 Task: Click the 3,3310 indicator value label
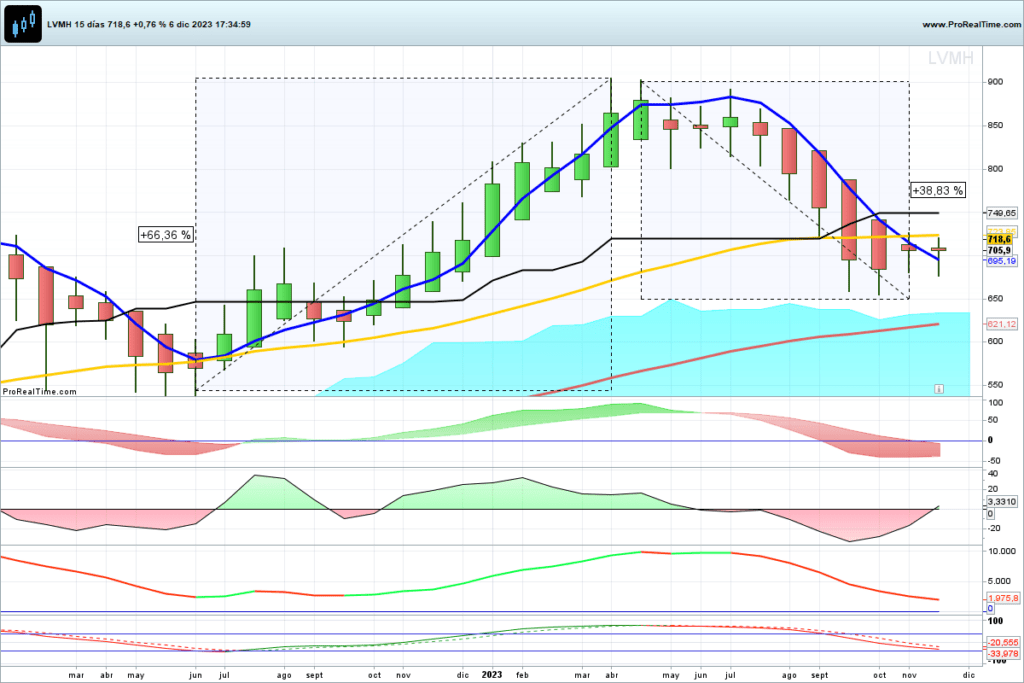pos(1001,501)
